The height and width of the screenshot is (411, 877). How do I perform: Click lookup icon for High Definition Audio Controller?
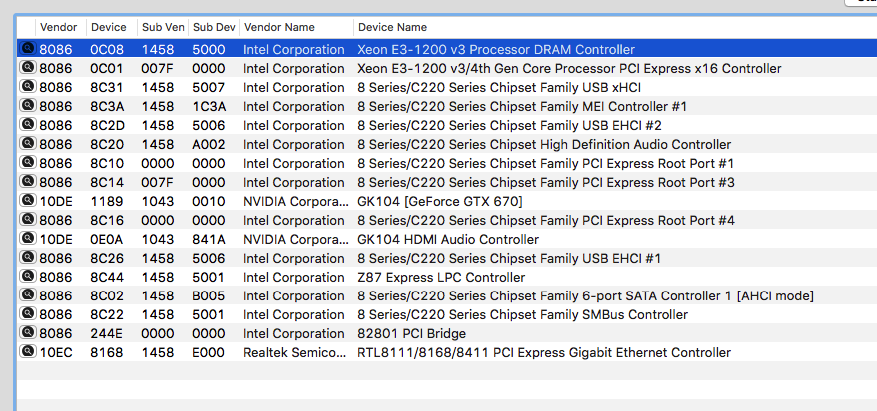tap(27, 144)
